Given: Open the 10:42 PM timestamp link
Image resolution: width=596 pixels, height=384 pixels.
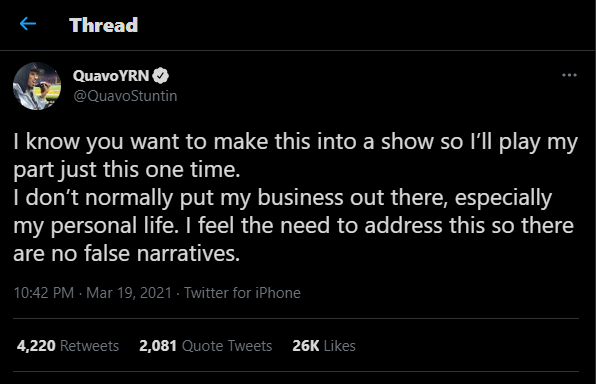Looking at the screenshot, I should (x=44, y=293).
